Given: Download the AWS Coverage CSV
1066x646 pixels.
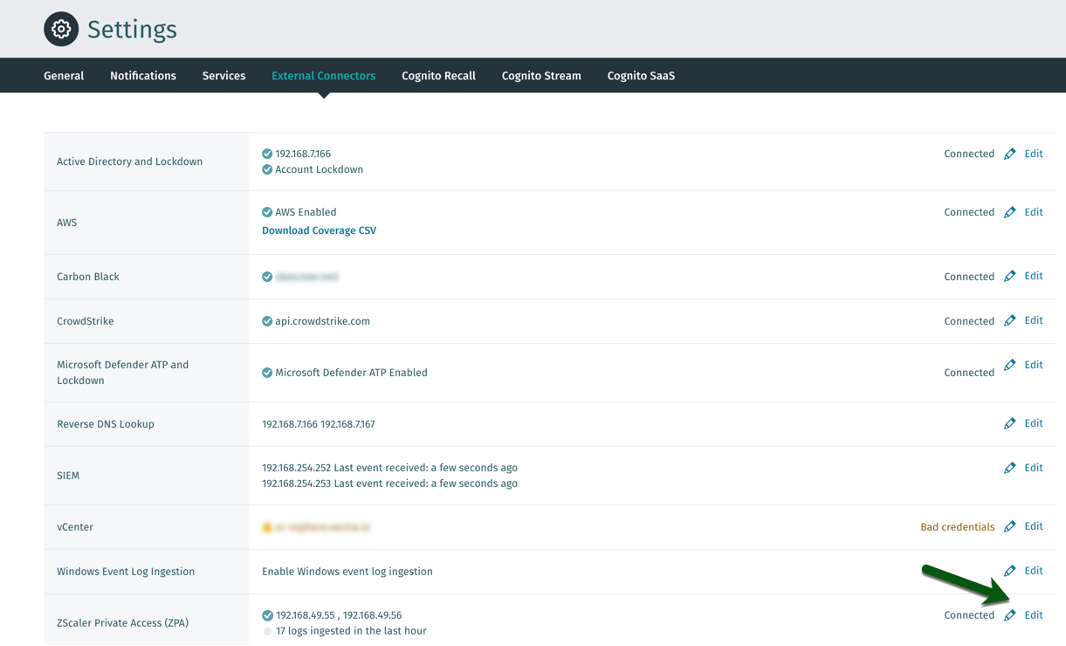Looking at the screenshot, I should tap(319, 230).
